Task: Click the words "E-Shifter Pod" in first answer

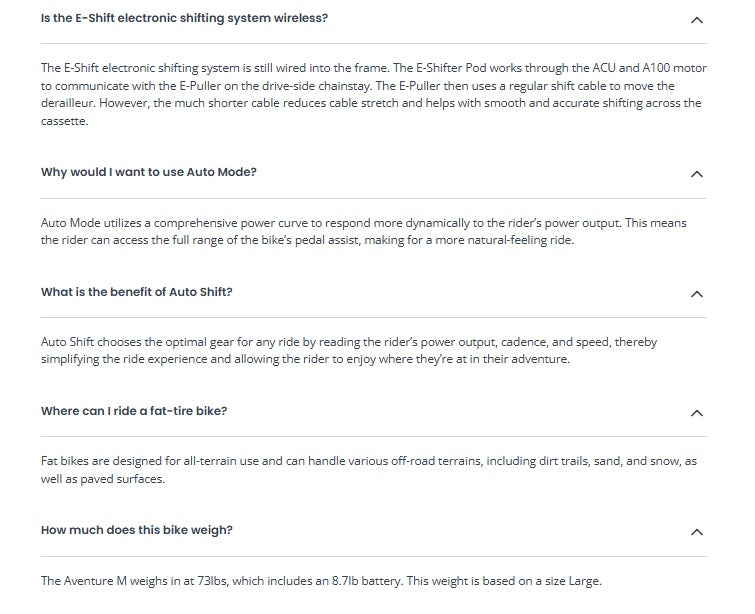Action: (433, 68)
